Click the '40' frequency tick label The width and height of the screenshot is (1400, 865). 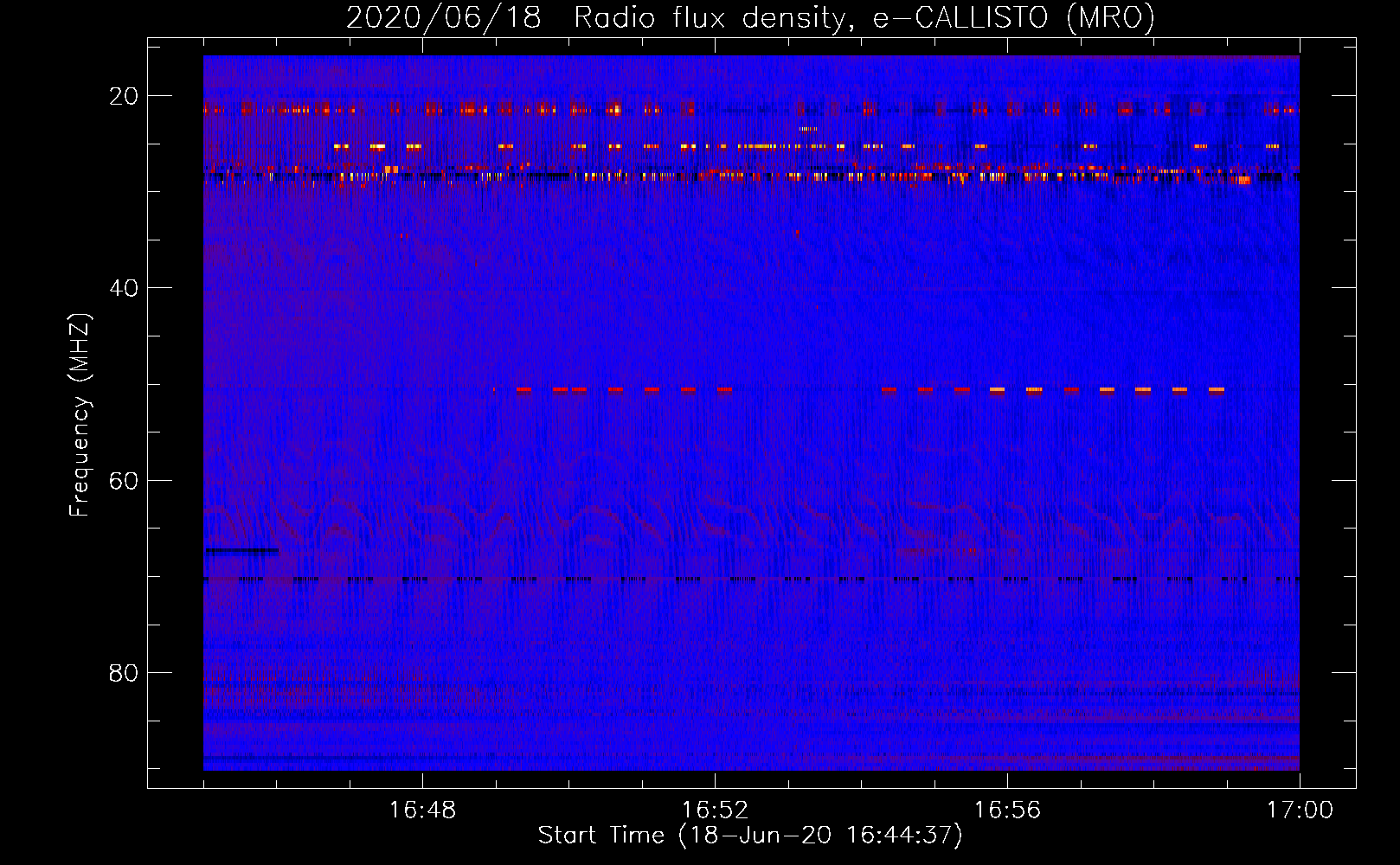click(124, 288)
